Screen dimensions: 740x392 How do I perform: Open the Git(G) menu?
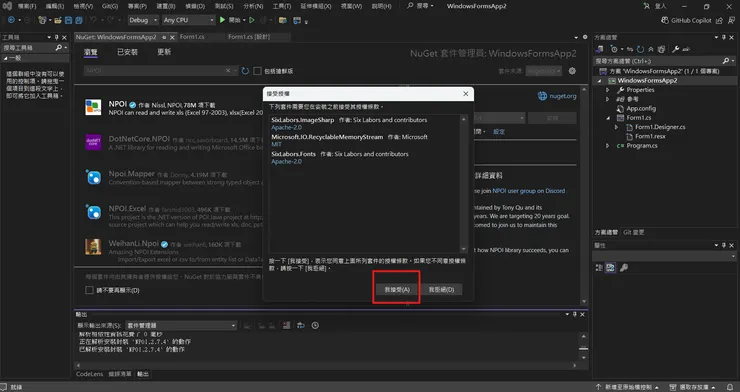110,6
